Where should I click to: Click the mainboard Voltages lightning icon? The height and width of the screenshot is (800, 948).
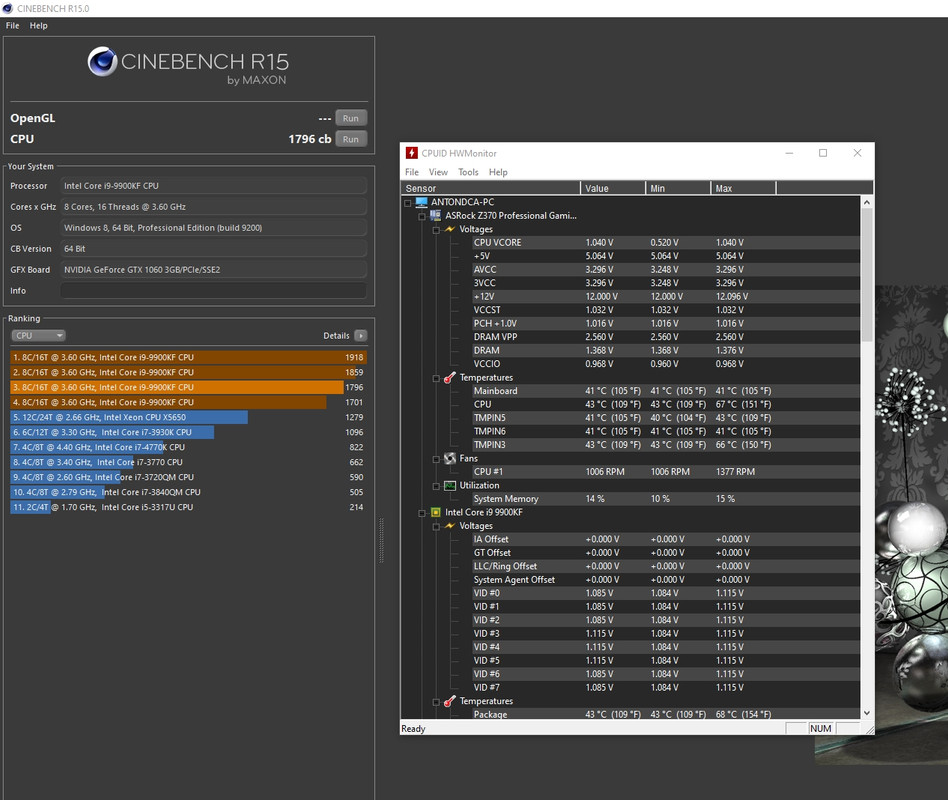coord(450,229)
